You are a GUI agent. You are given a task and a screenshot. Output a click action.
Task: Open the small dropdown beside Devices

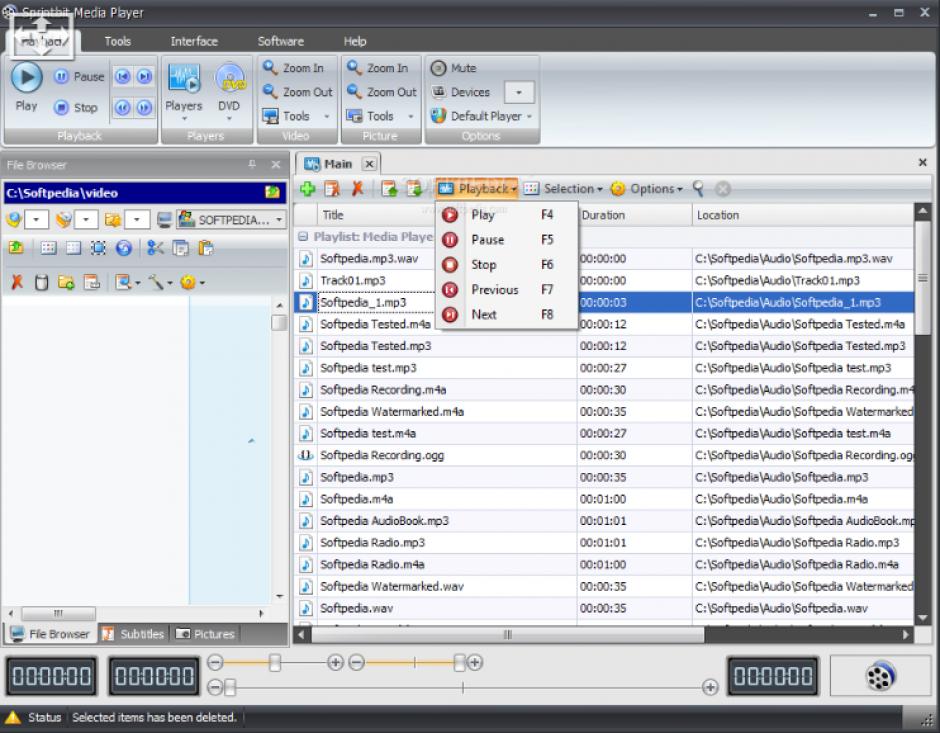tap(519, 92)
